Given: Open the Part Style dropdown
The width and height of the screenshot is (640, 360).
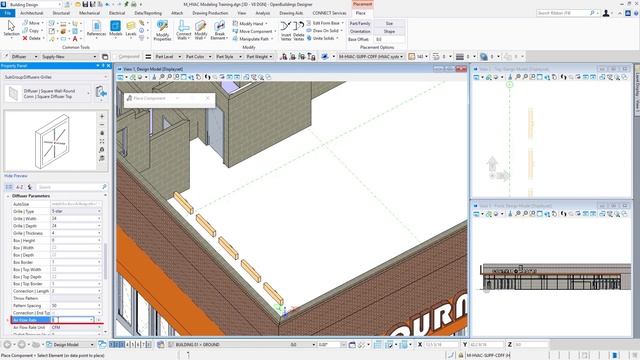Looking at the screenshot, I should [x=228, y=57].
